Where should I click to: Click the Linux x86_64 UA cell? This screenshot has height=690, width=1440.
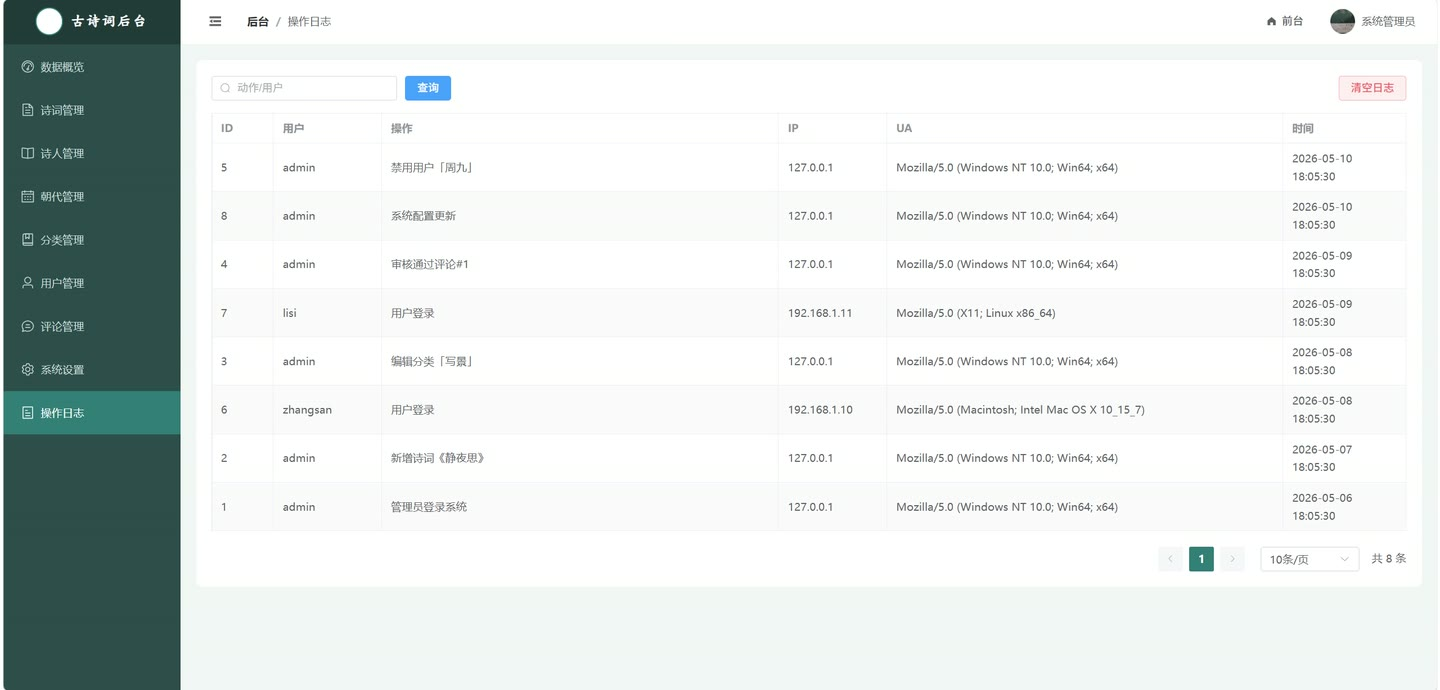pyautogui.click(x=1085, y=313)
